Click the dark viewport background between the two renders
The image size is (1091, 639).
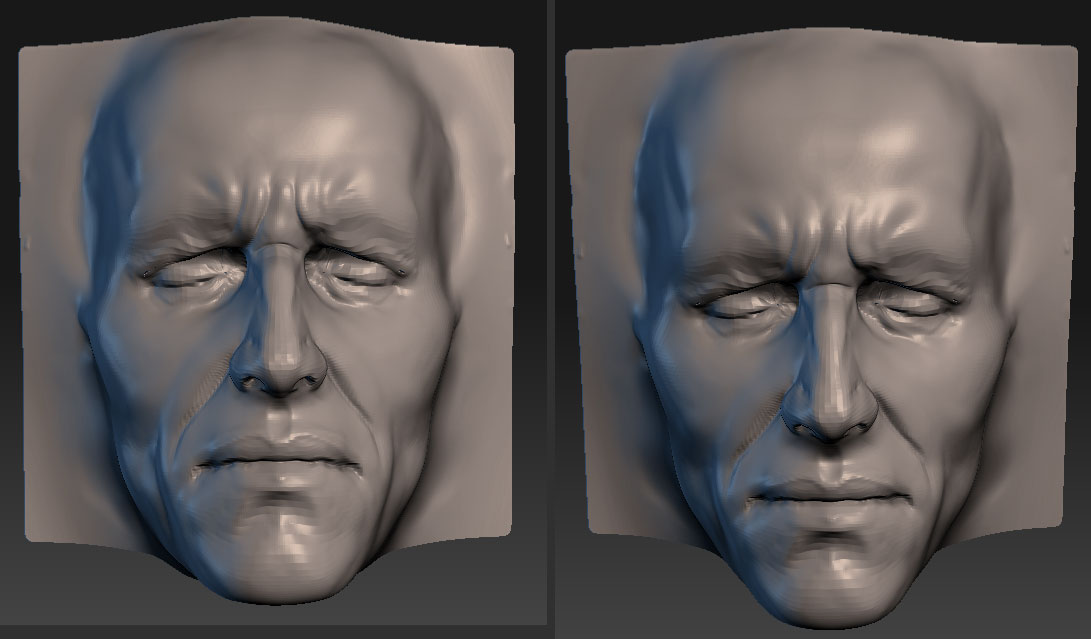click(547, 320)
